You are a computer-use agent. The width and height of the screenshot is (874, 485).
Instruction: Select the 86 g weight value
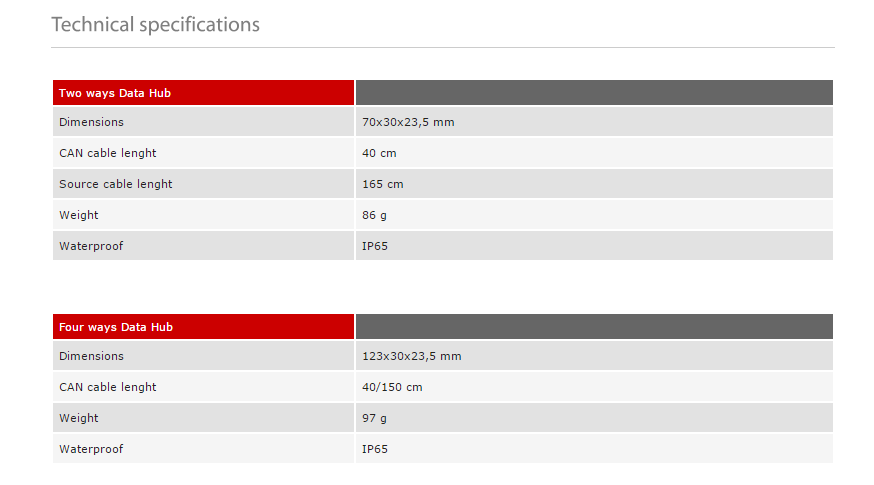(374, 215)
